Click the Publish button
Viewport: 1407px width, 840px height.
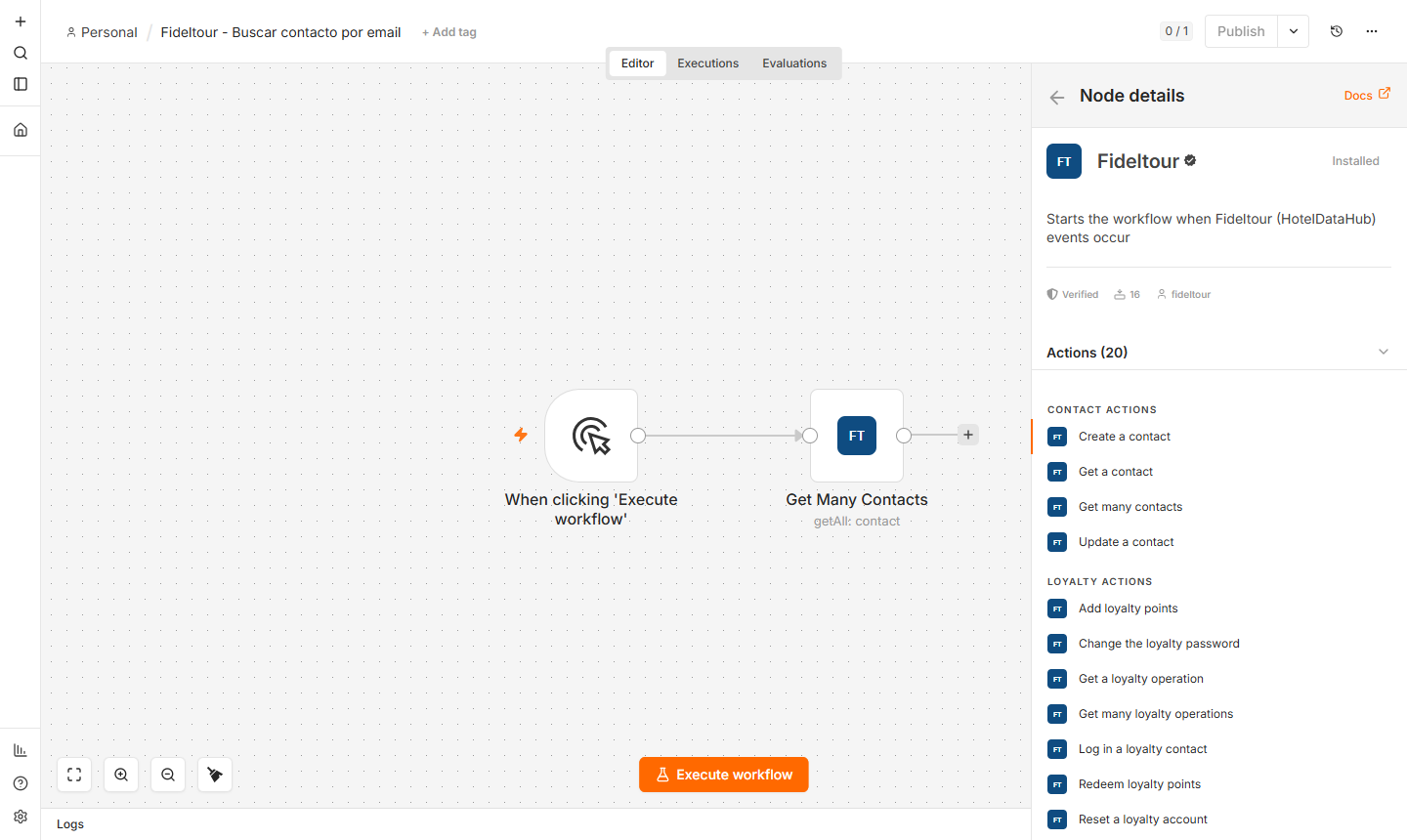1241,31
